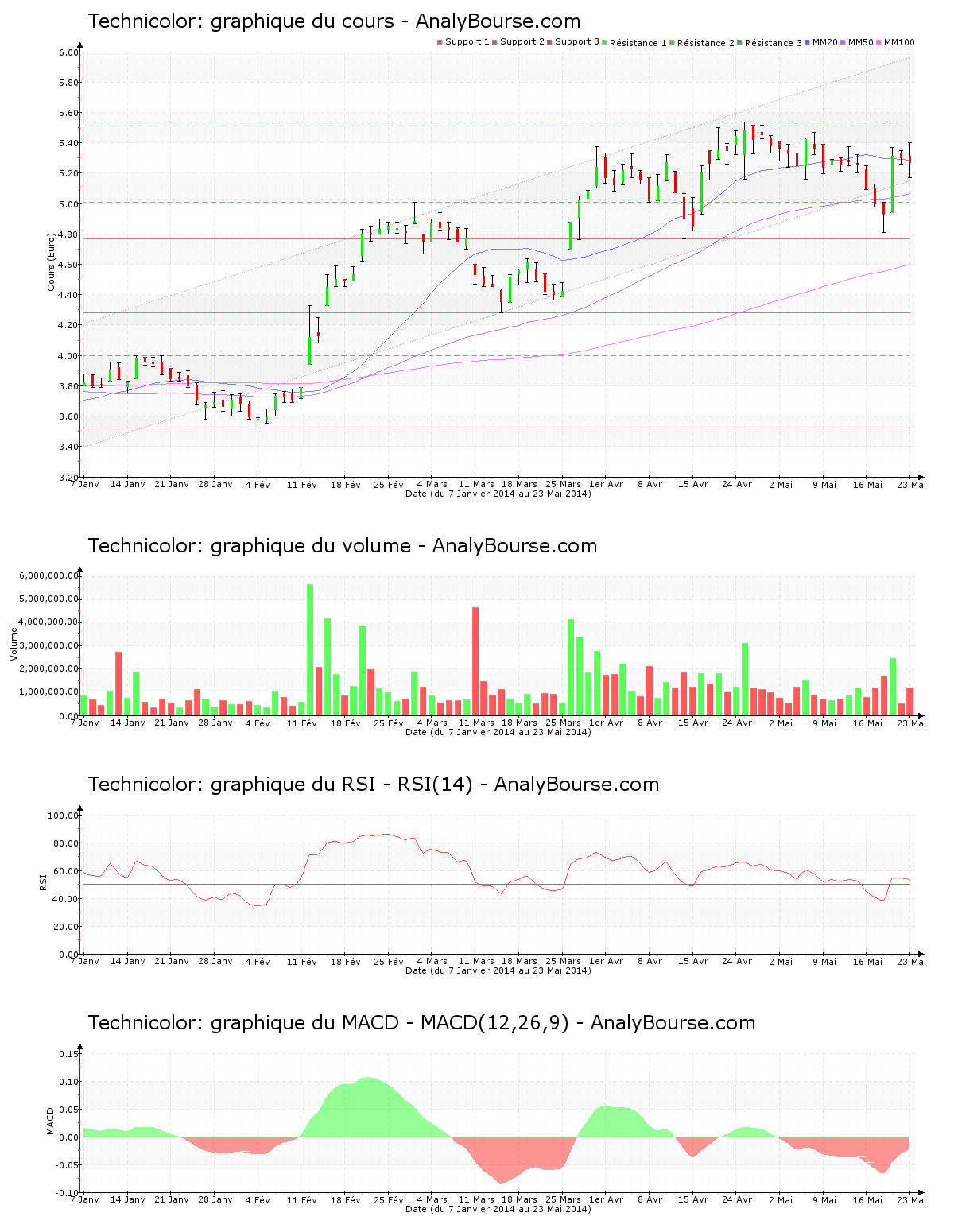This screenshot has height=1232, width=954.
Task: Select the MM100 legend label
Action: (899, 42)
